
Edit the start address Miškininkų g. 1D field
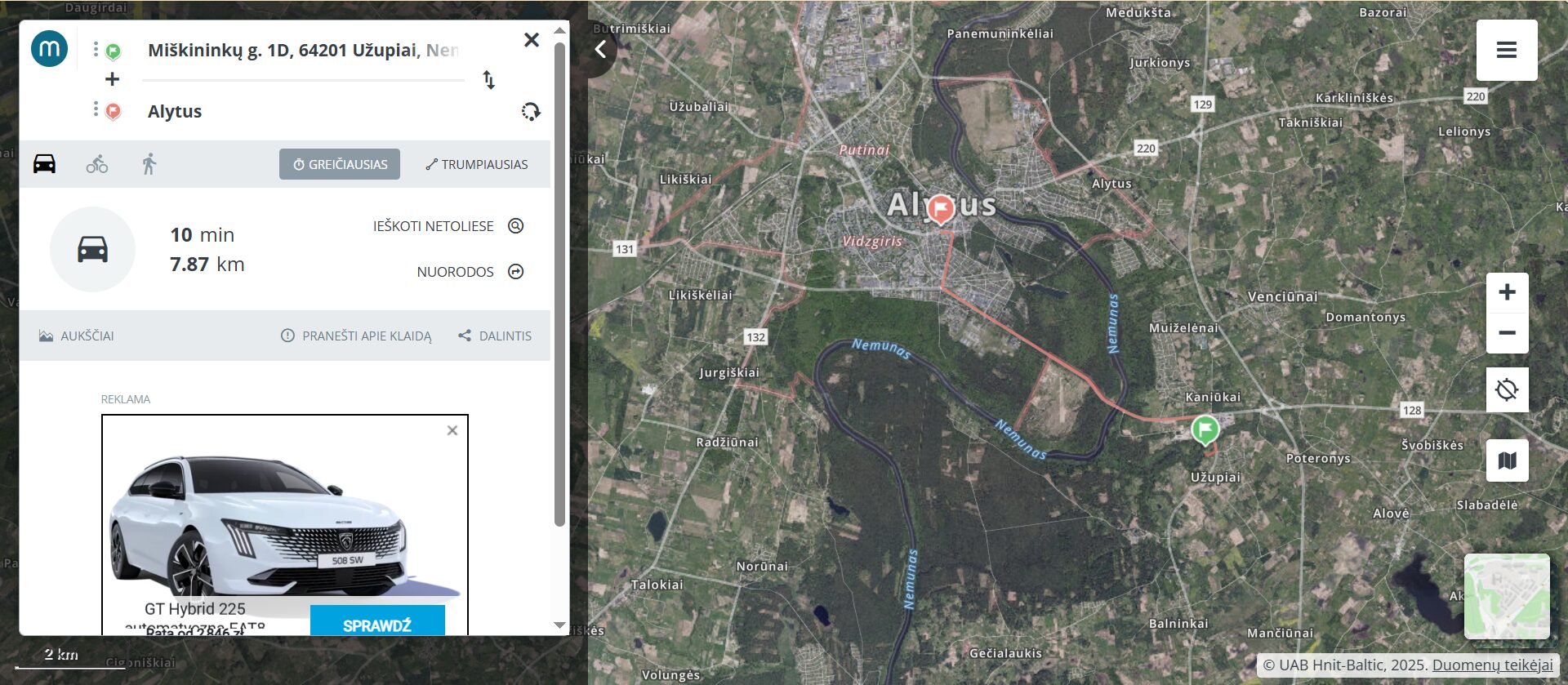click(303, 51)
